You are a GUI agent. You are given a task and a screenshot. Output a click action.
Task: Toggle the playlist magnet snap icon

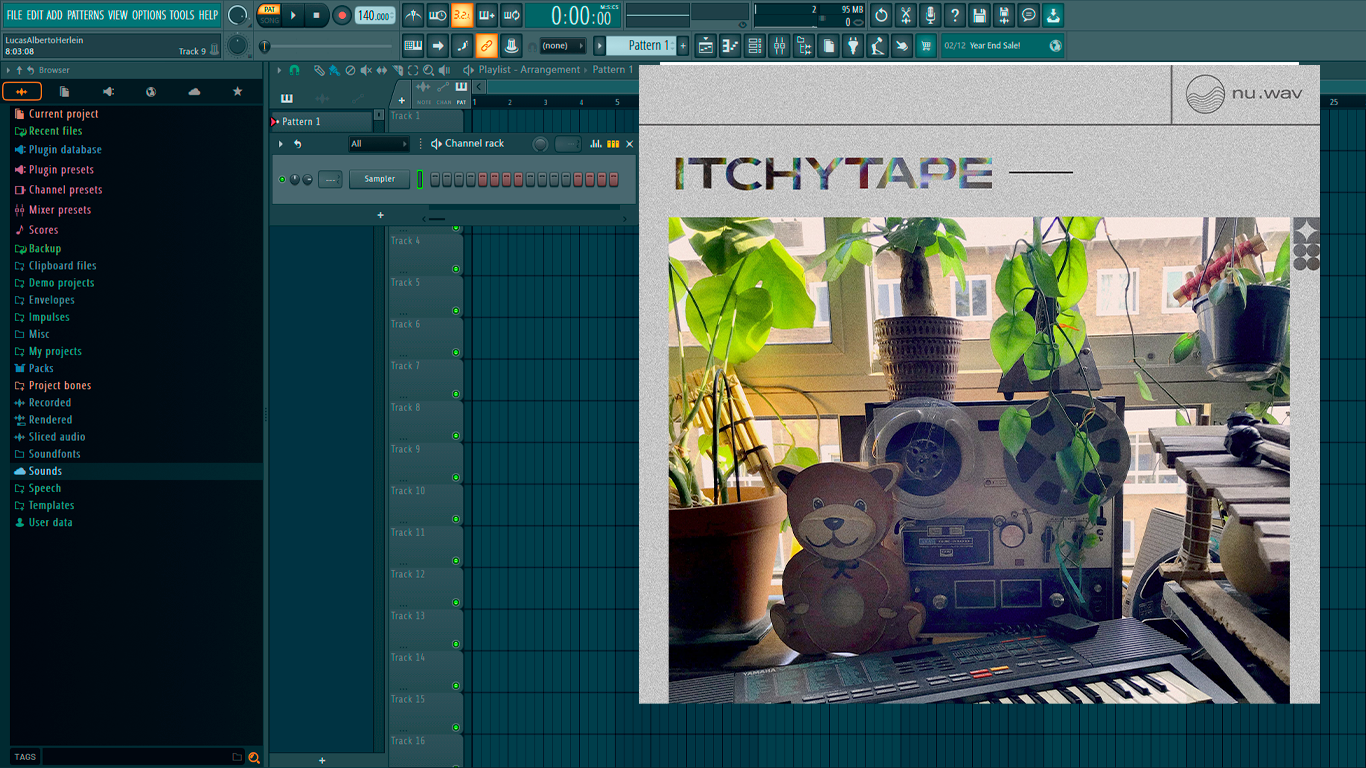click(x=294, y=70)
